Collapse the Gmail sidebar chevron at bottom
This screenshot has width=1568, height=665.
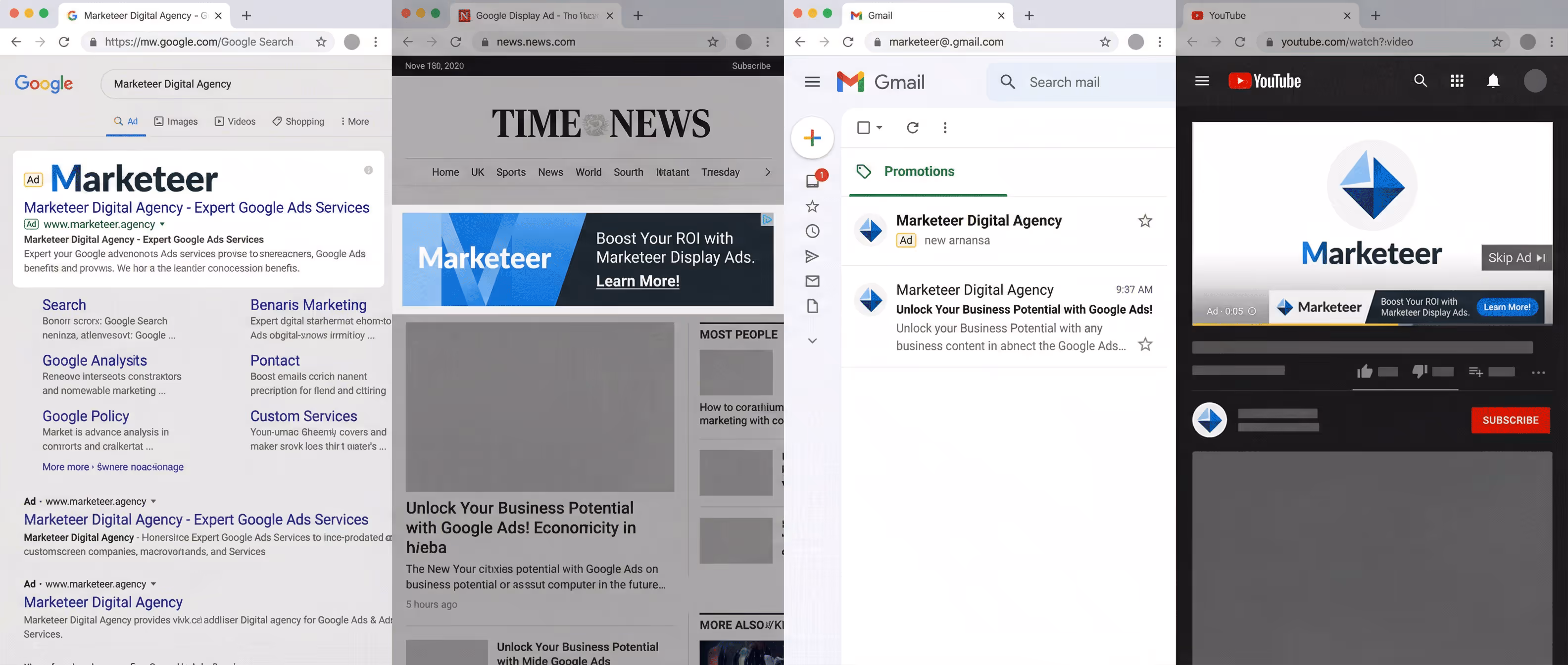click(812, 341)
